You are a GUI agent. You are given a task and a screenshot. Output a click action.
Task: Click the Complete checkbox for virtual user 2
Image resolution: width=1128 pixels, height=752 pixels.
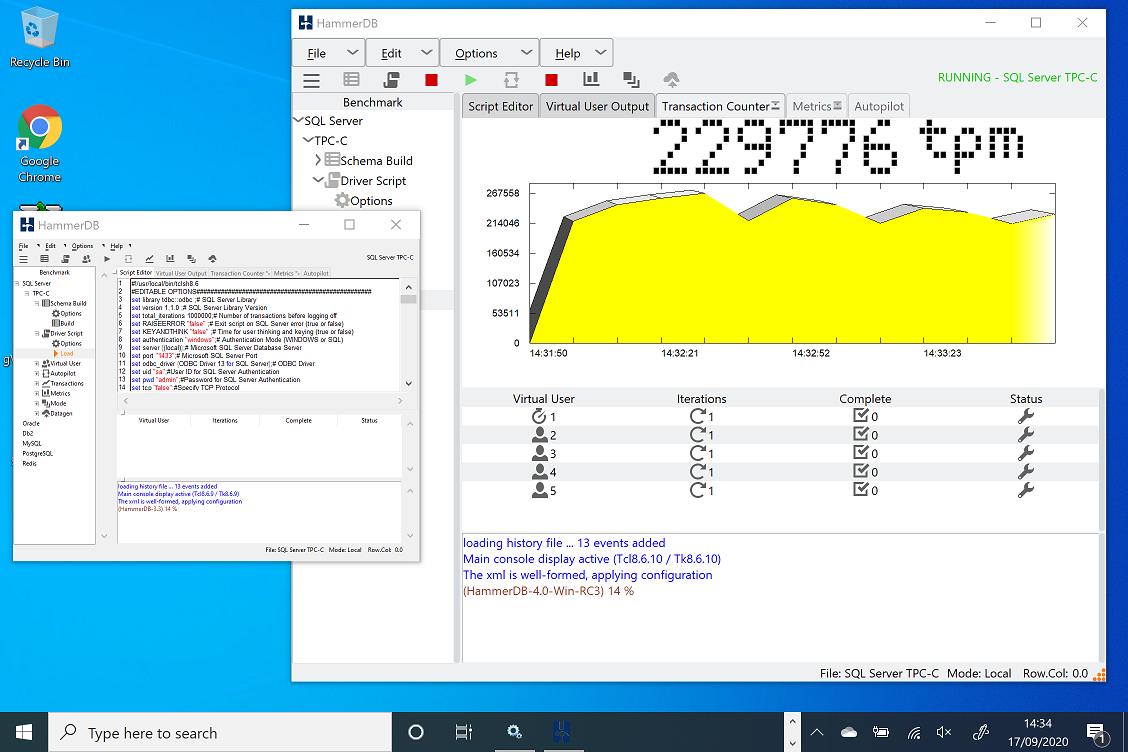(860, 435)
